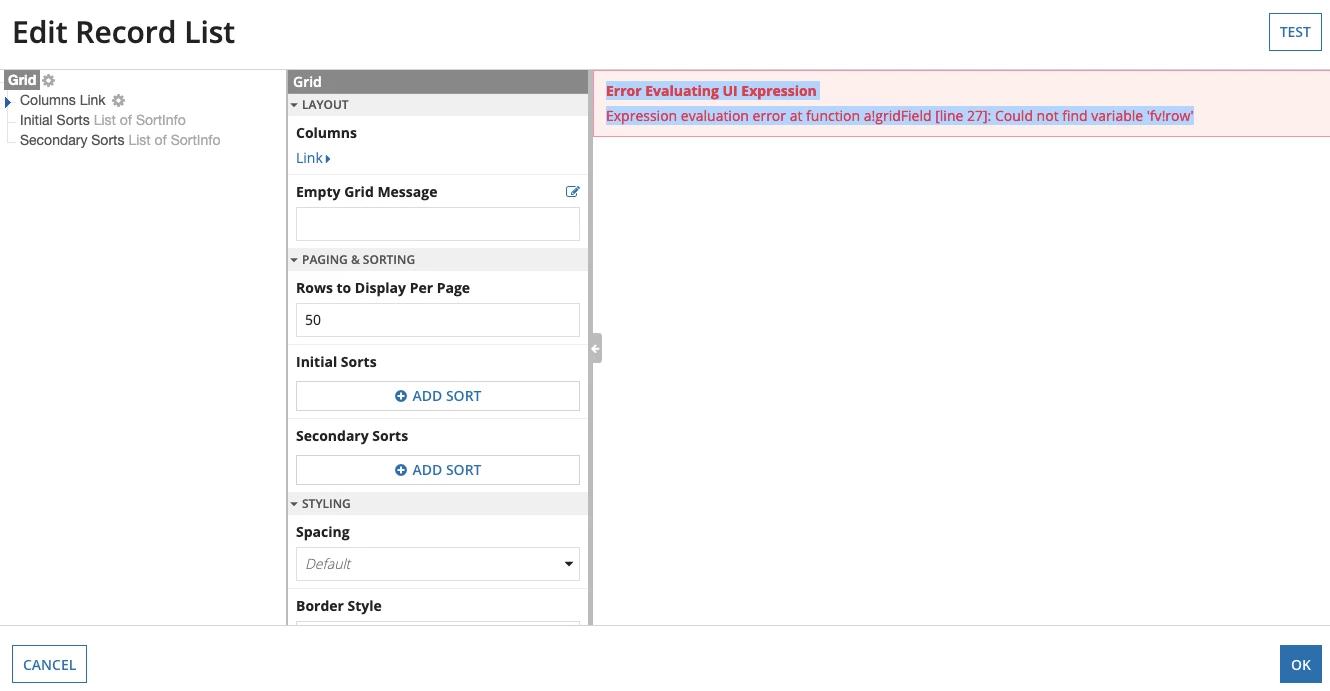Open the Spacing dropdown

pos(438,564)
